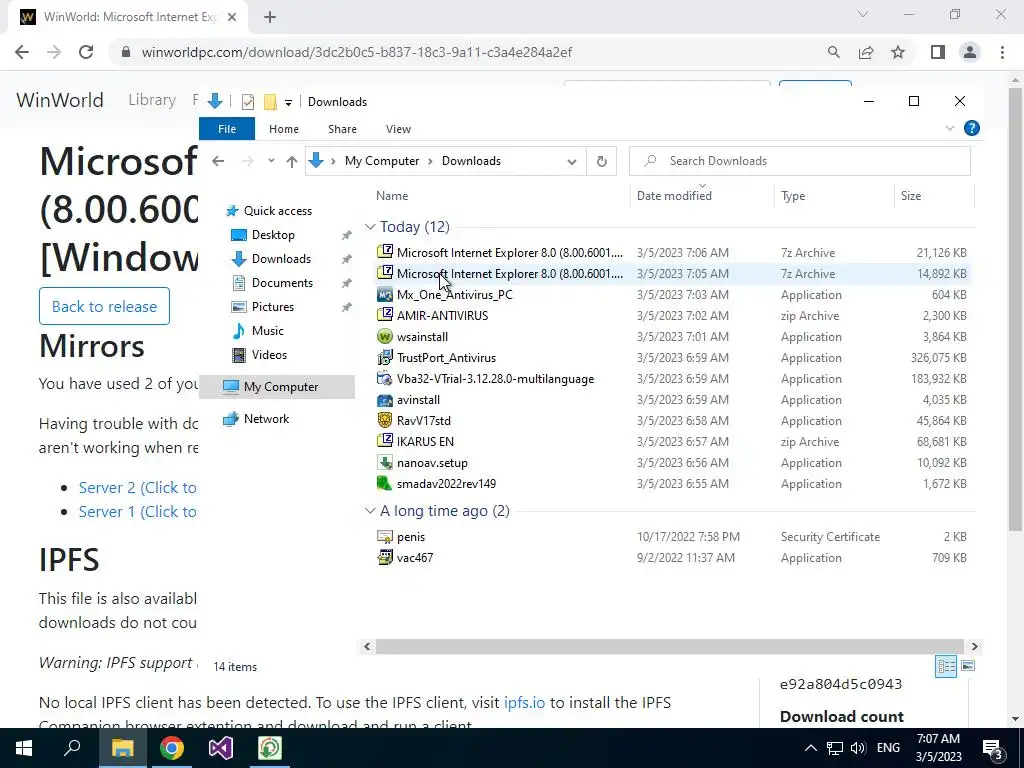Viewport: 1024px width, 768px height.
Task: Open the File menu in Explorer
Action: click(x=227, y=129)
